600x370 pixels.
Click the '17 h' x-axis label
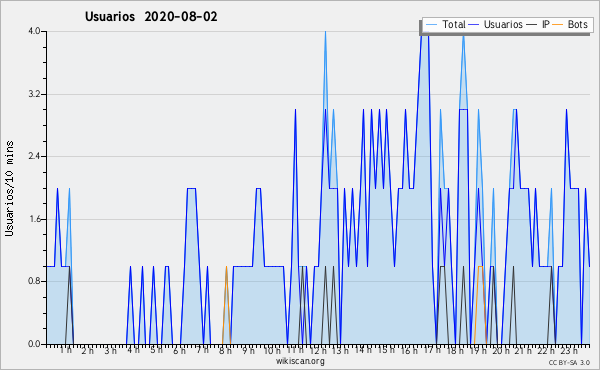coord(432,350)
